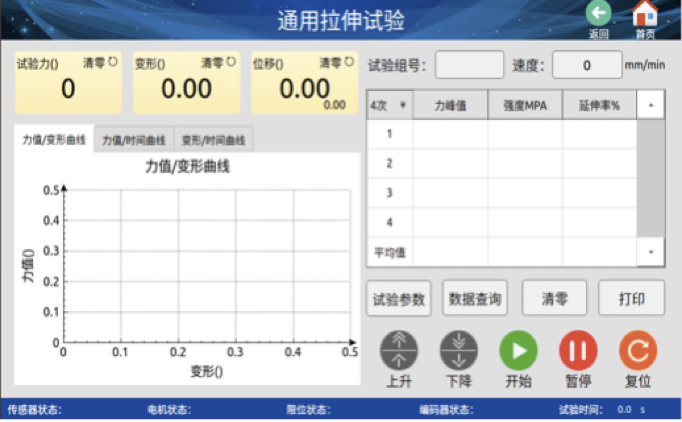The image size is (682, 422).
Task: Open 试验参数 settings button
Action: click(399, 298)
